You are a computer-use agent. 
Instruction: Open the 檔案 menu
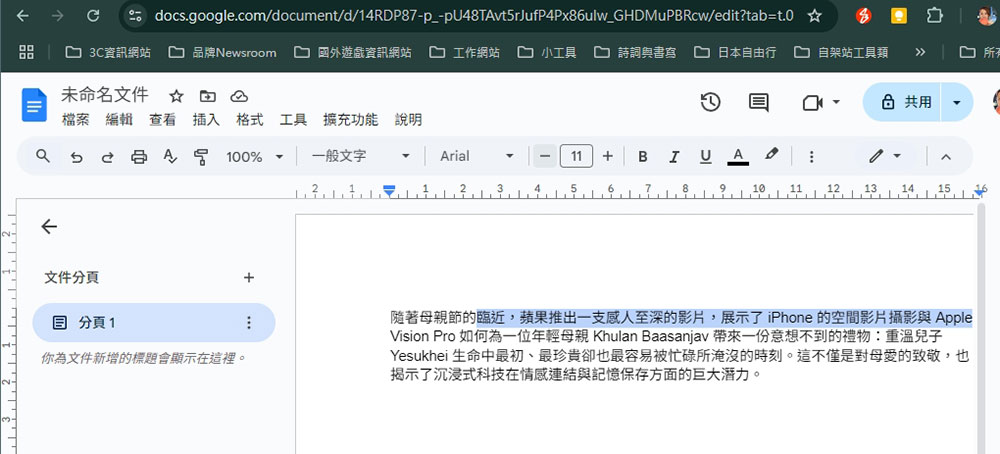[75, 120]
